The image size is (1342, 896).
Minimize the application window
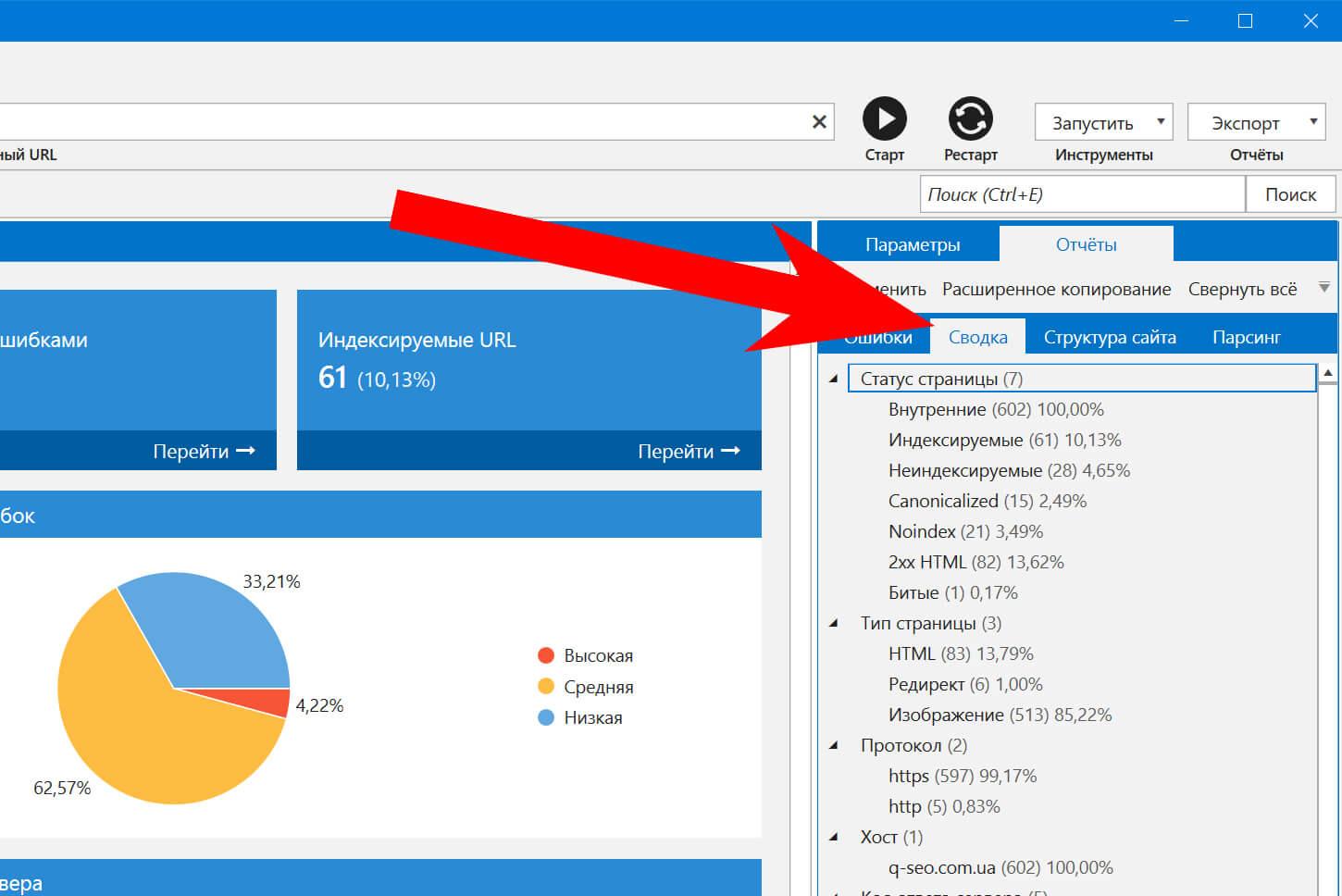(x=1180, y=21)
